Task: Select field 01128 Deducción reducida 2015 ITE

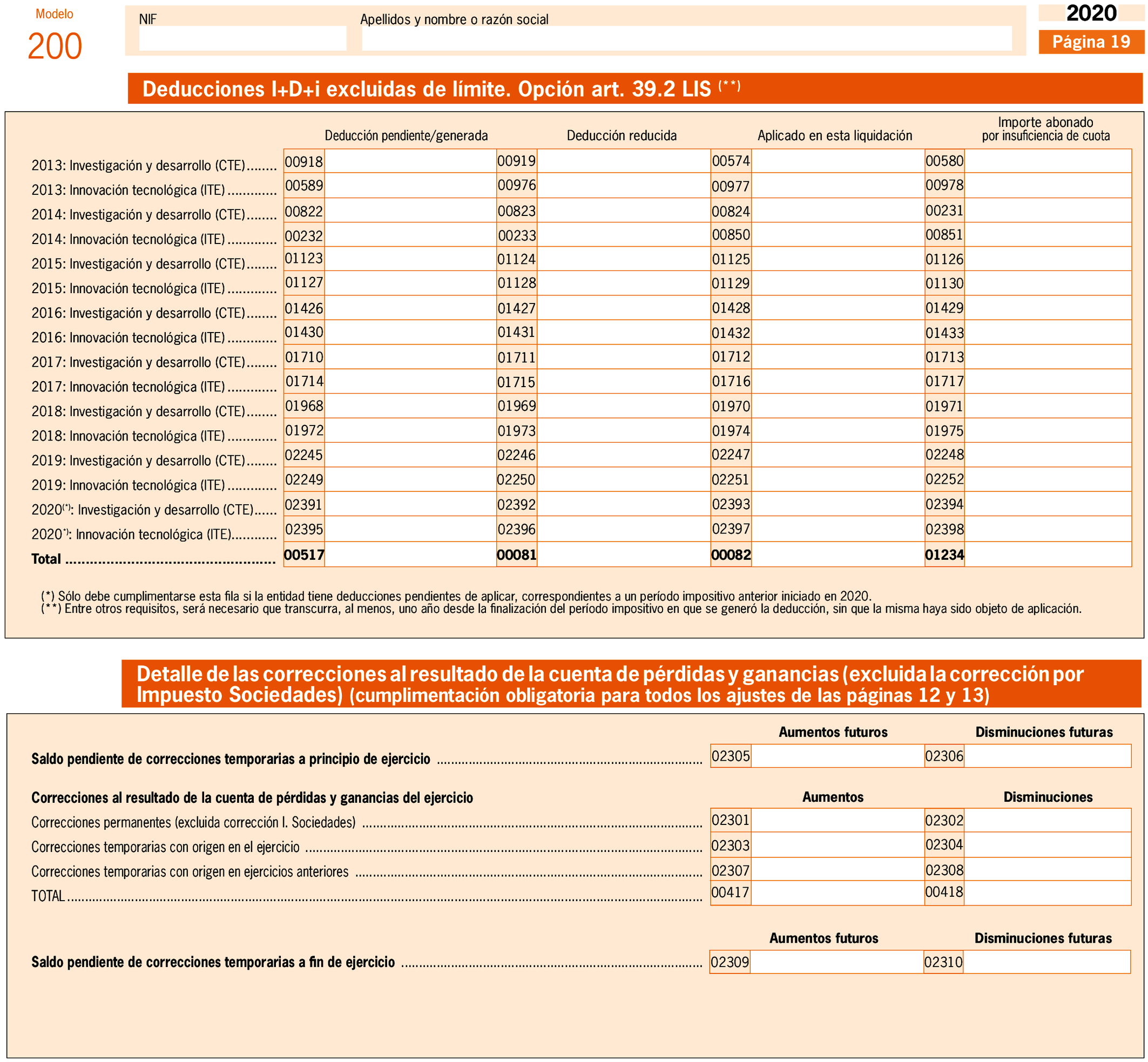Action: [624, 284]
